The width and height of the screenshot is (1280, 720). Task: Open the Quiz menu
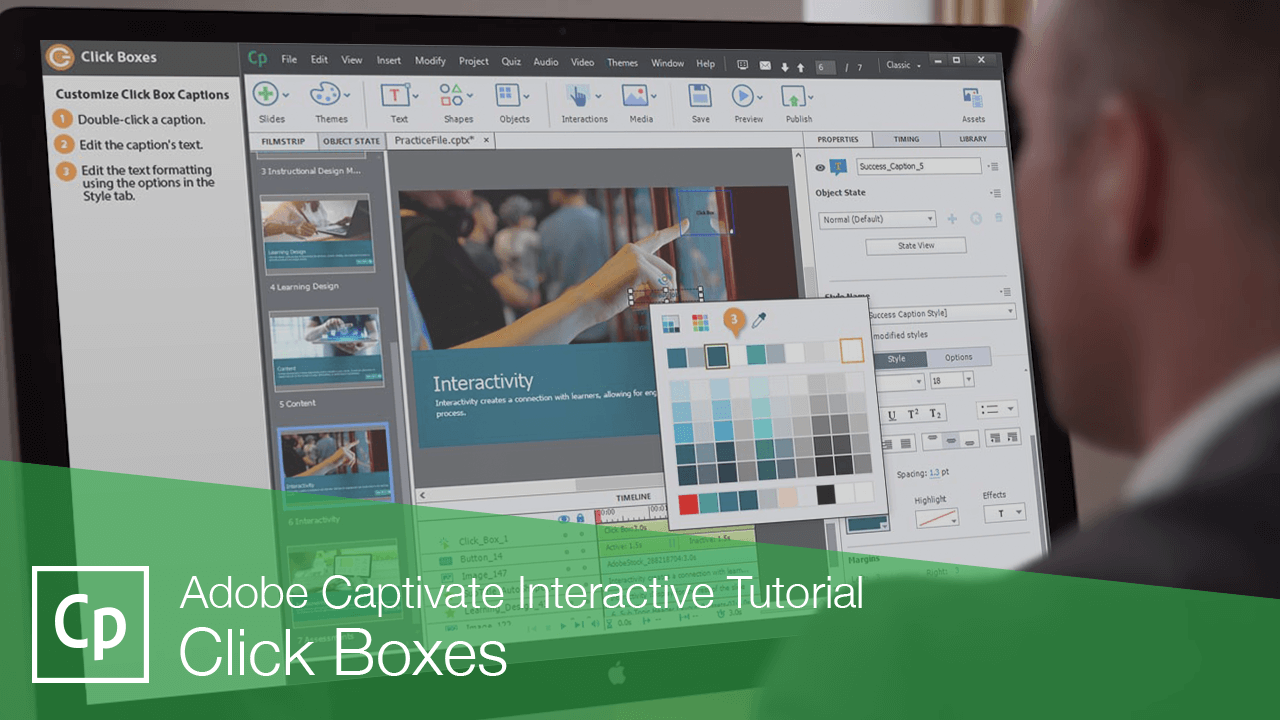(511, 61)
